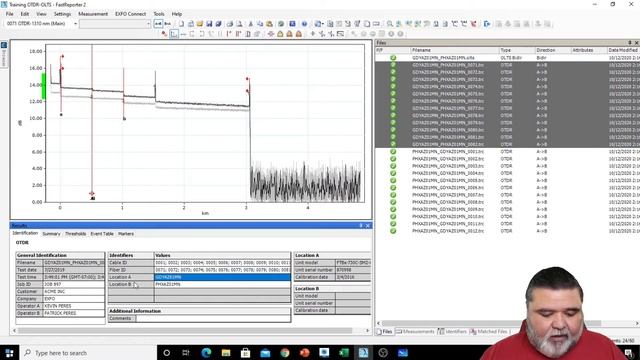Open the View menu

tap(41, 14)
